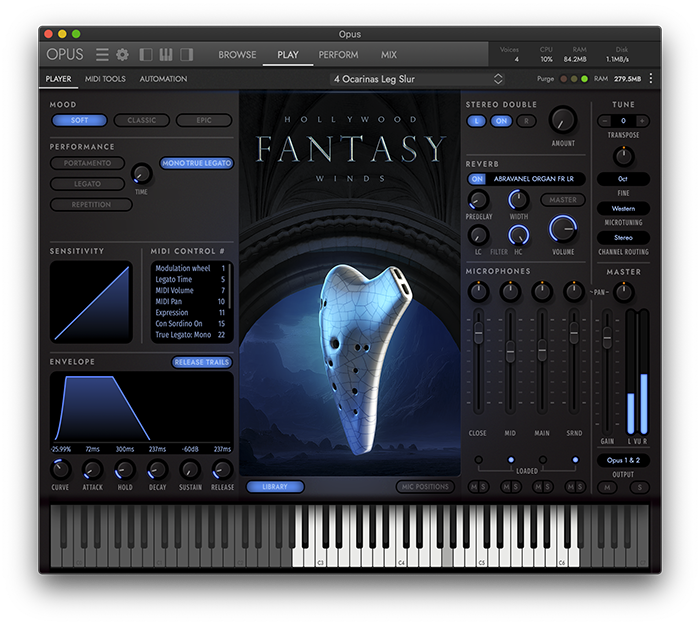Open the three-dot options menu
The width and height of the screenshot is (700, 625).
point(651,79)
